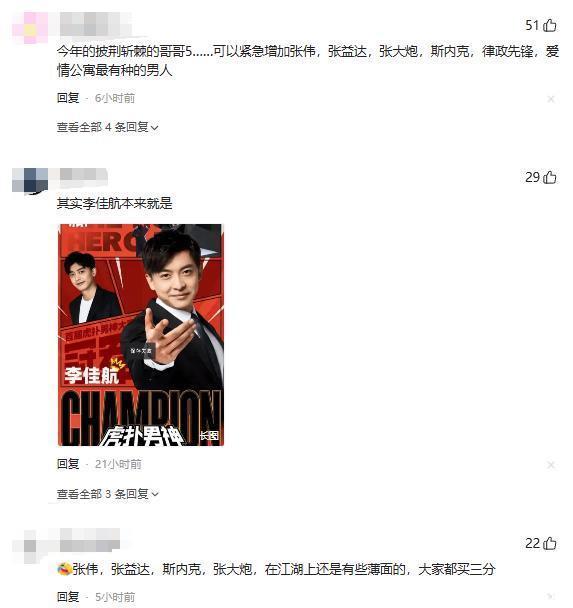The image size is (573, 608).
Task: Open the third commenter's blurred username
Action: coord(90,540)
